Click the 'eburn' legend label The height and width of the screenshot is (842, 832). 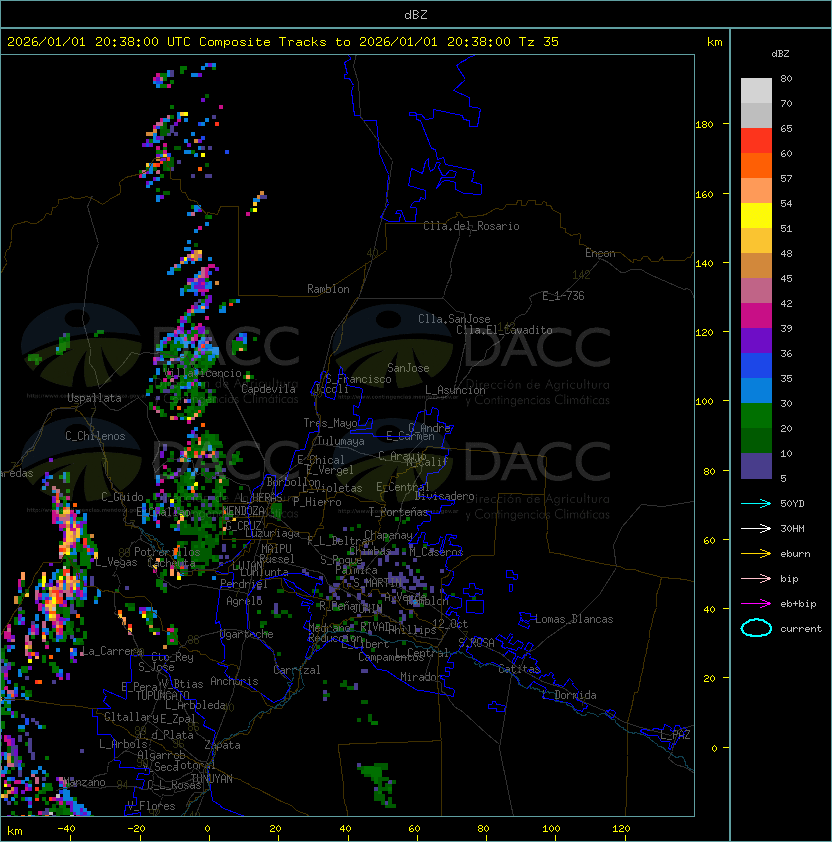pyautogui.click(x=795, y=554)
